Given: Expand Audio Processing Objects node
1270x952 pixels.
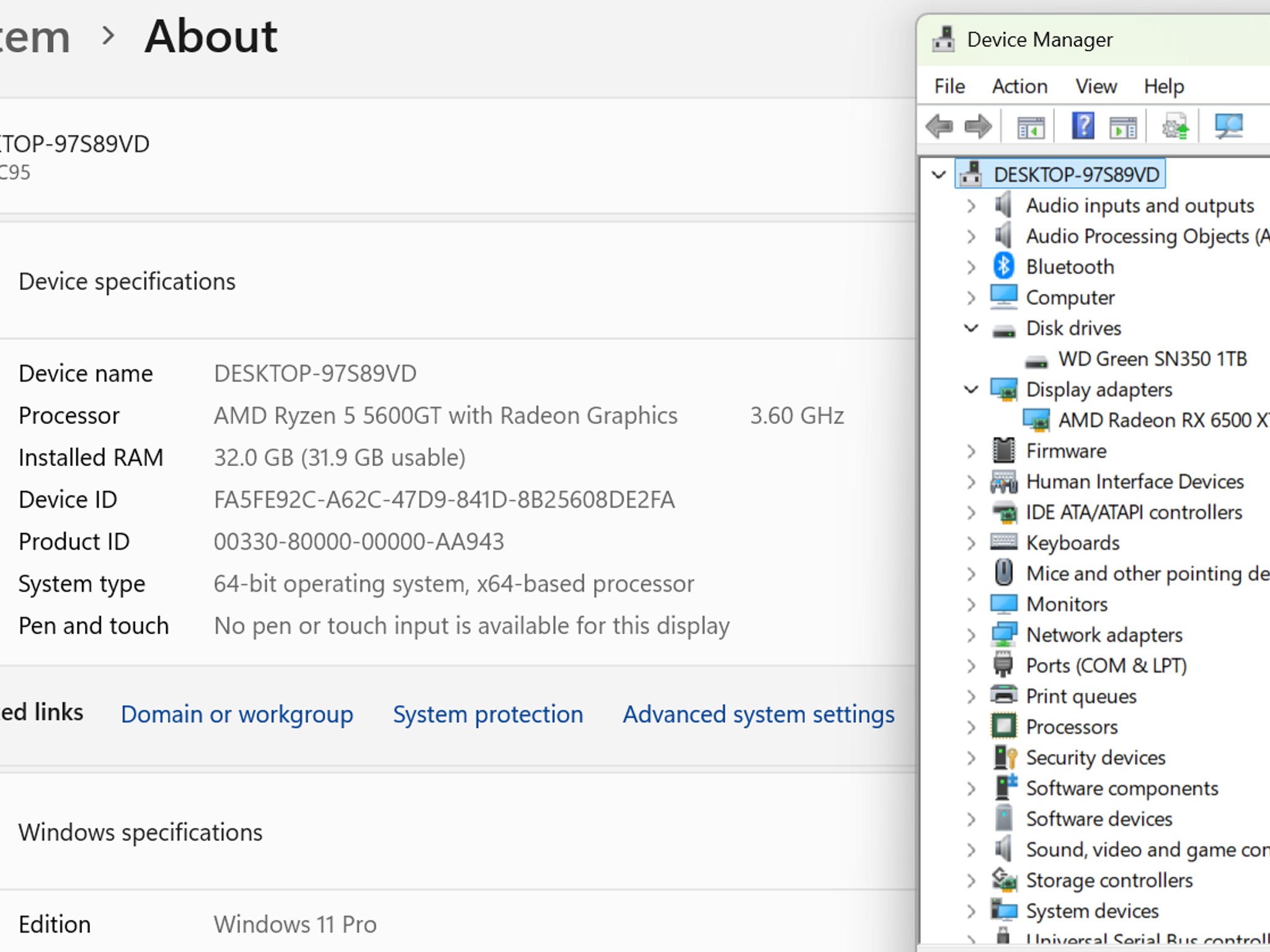Looking at the screenshot, I should coord(971,236).
